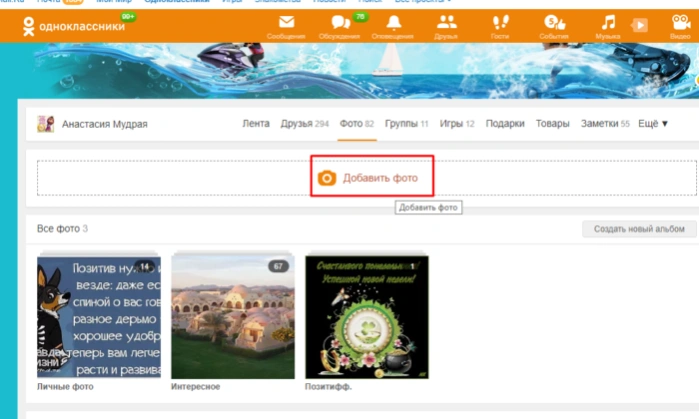This screenshot has width=699, height=419.
Task: Open Сообщения envelope icon
Action: click(x=286, y=26)
